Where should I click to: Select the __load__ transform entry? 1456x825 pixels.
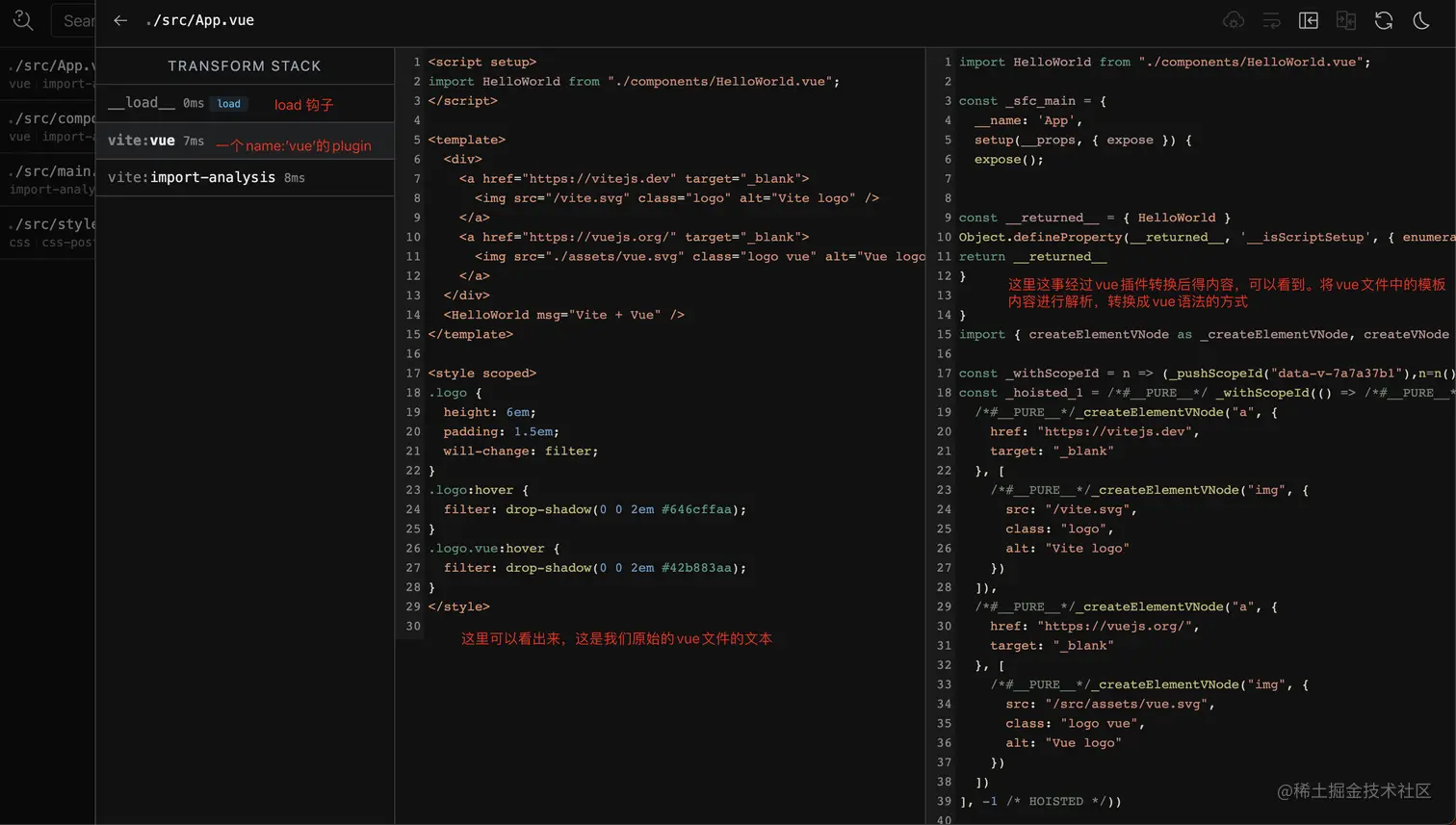coord(245,103)
